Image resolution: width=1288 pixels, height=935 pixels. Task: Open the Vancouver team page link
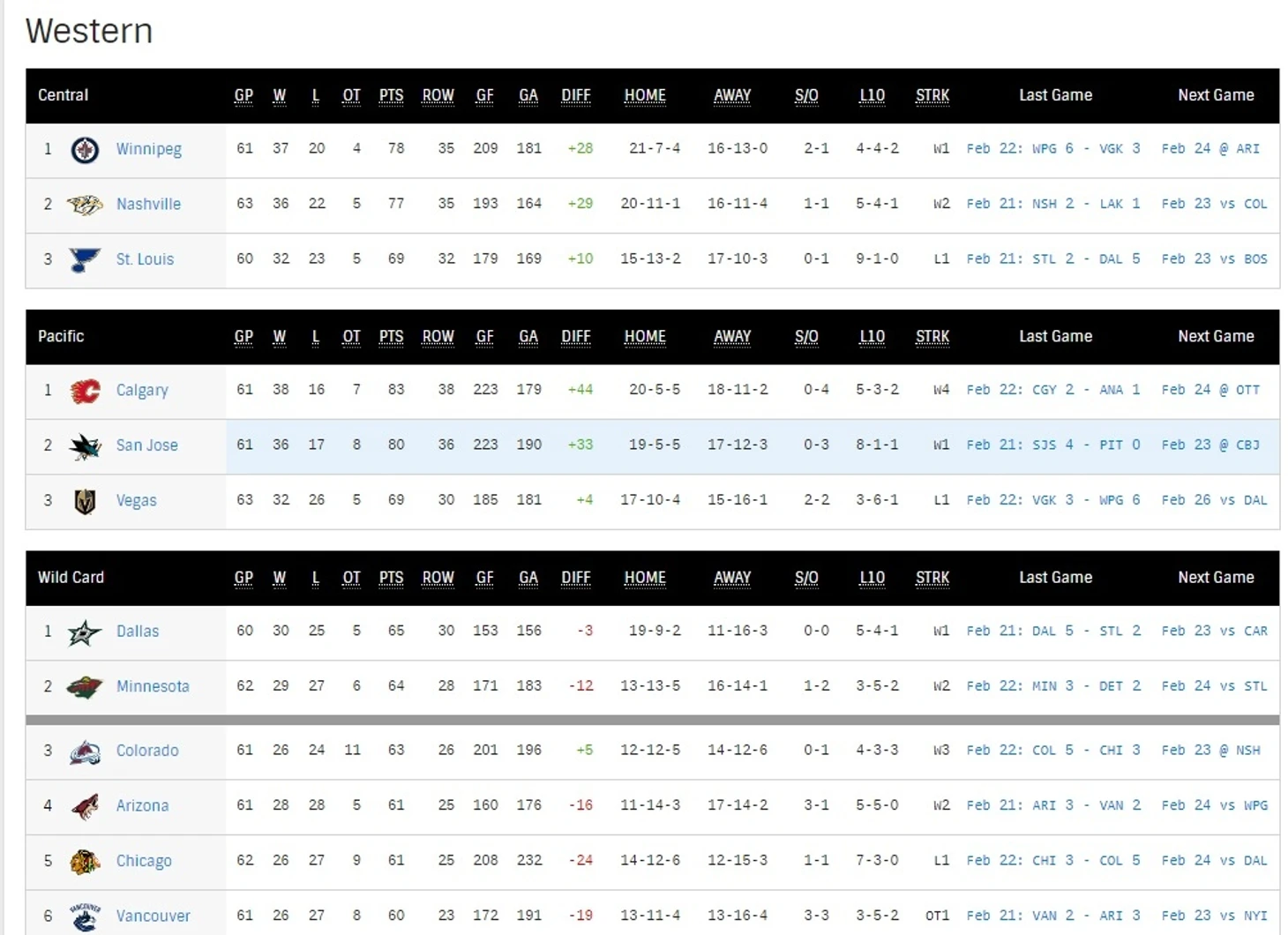pyautogui.click(x=153, y=916)
